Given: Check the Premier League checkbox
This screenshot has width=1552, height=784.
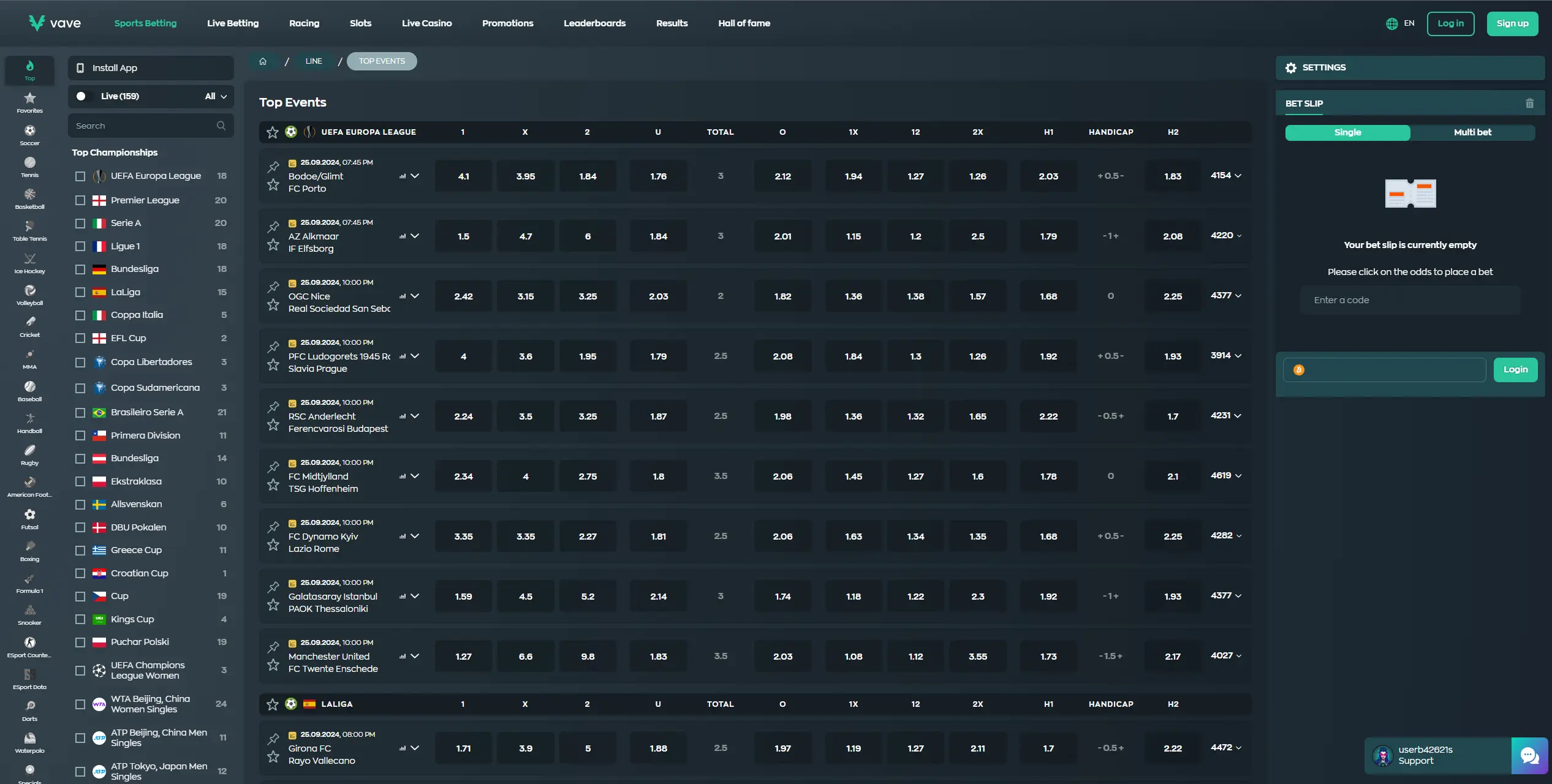Looking at the screenshot, I should point(80,200).
